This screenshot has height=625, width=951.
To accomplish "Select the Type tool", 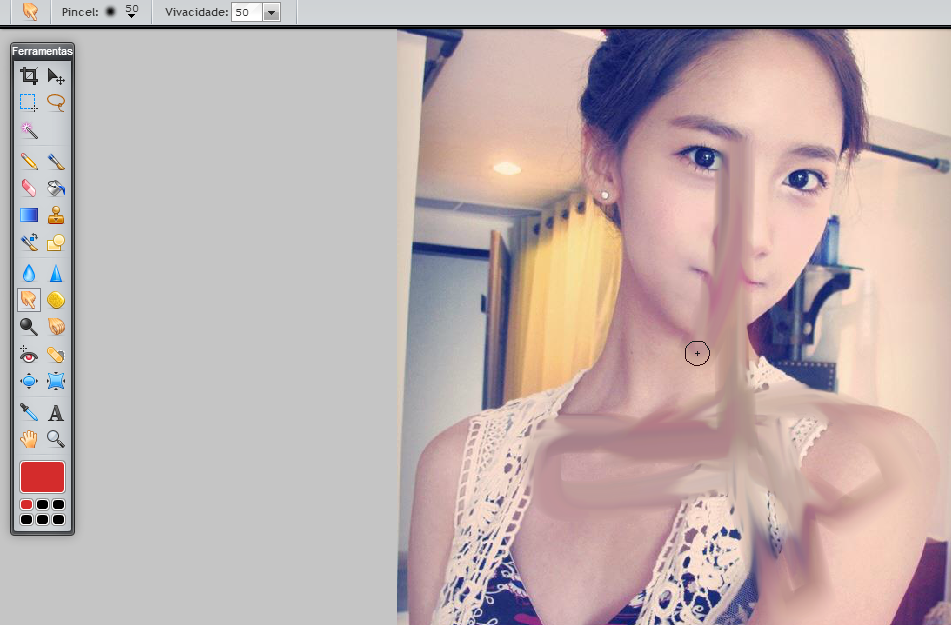I will click(56, 410).
